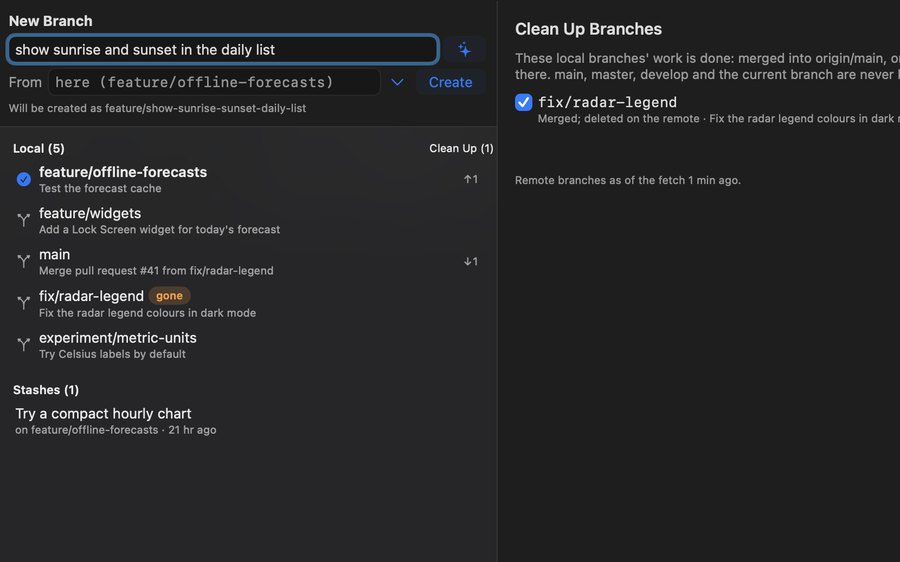Click the 'From' label
Screen dimensions: 900x562
(x=25, y=82)
